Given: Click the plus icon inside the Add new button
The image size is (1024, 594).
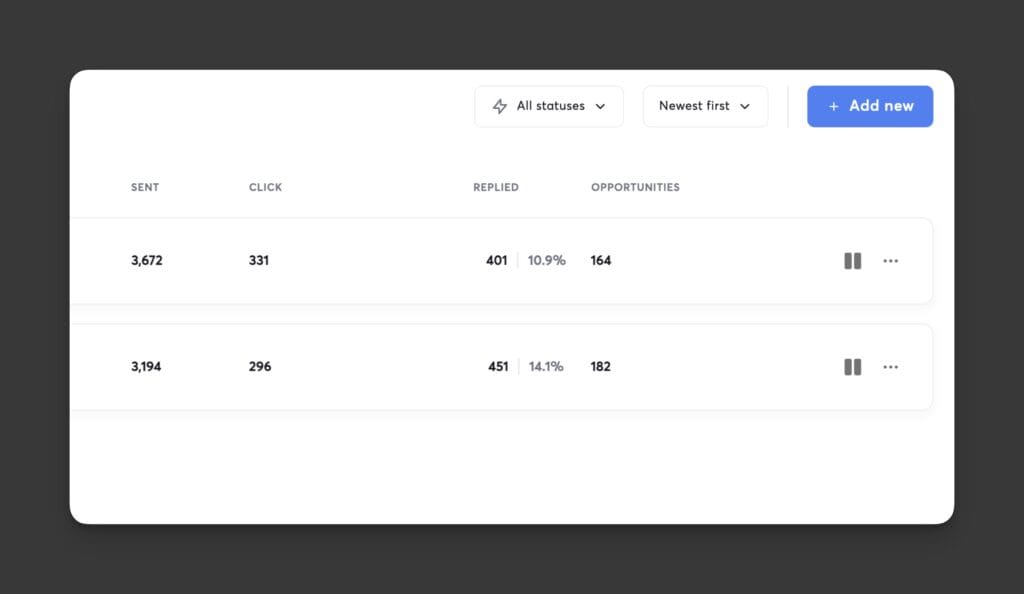Looking at the screenshot, I should pos(832,106).
